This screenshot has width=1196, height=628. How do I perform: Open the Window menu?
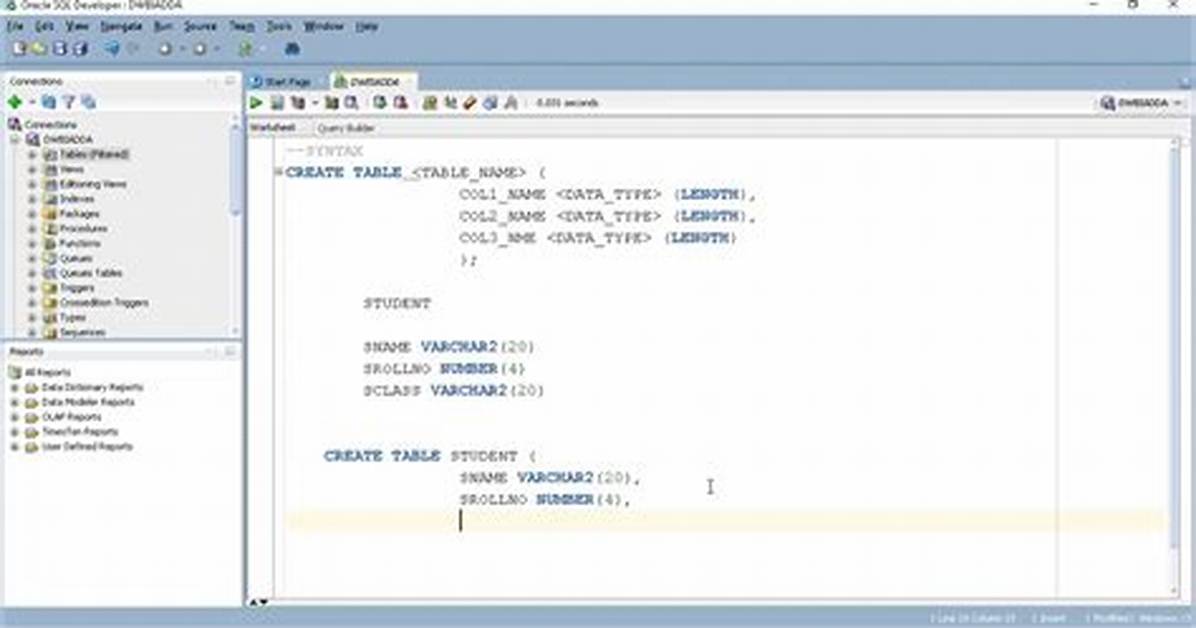[323, 26]
